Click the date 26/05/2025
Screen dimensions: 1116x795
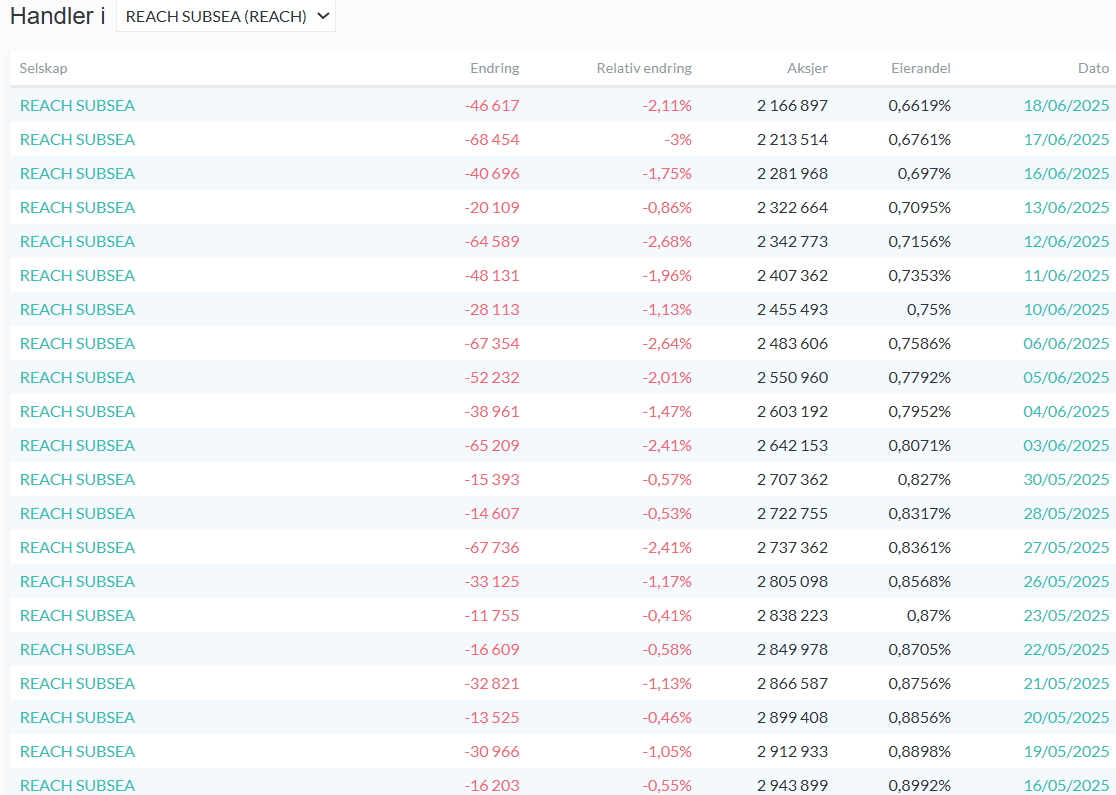(x=1066, y=581)
